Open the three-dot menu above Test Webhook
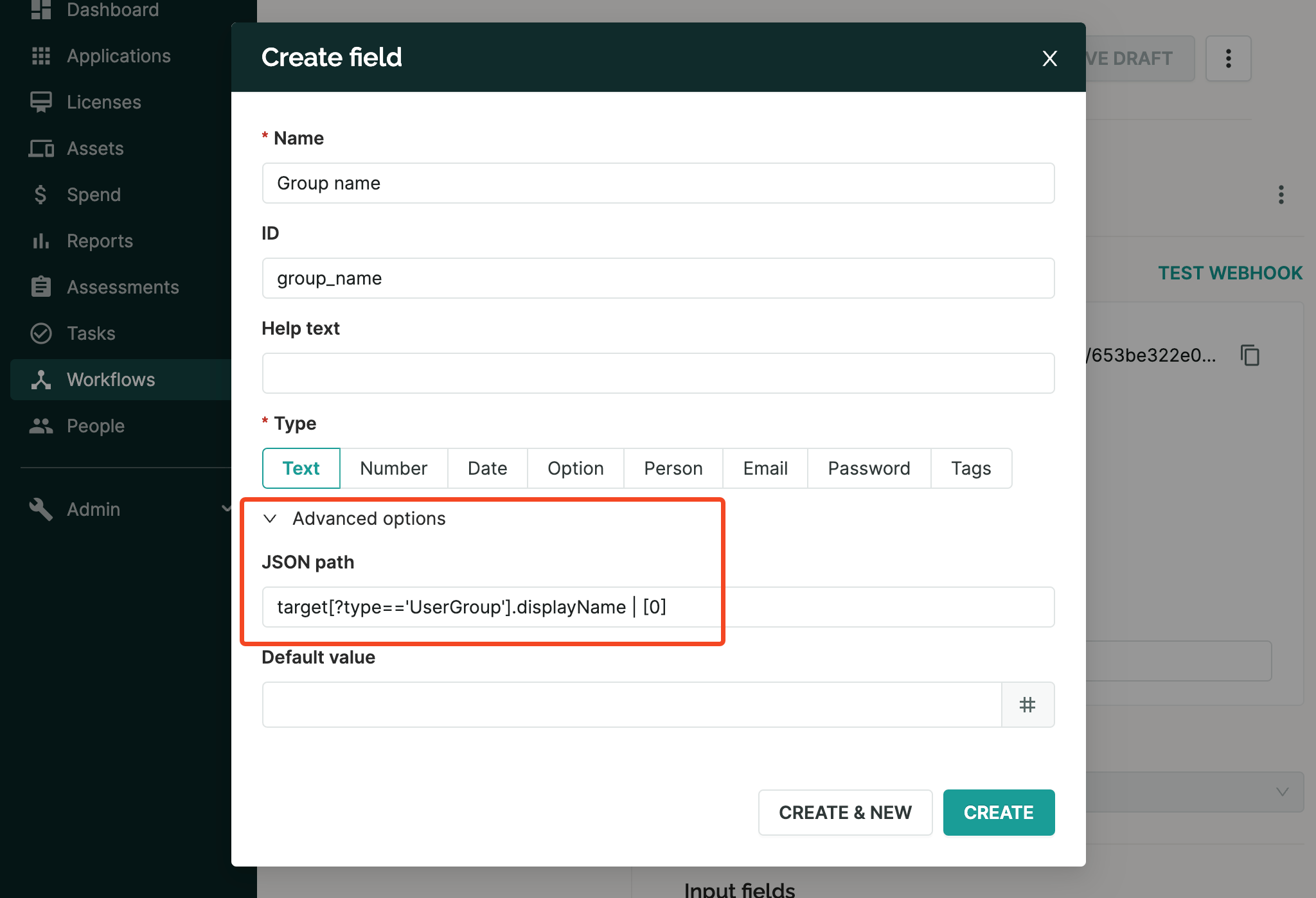 coord(1281,195)
